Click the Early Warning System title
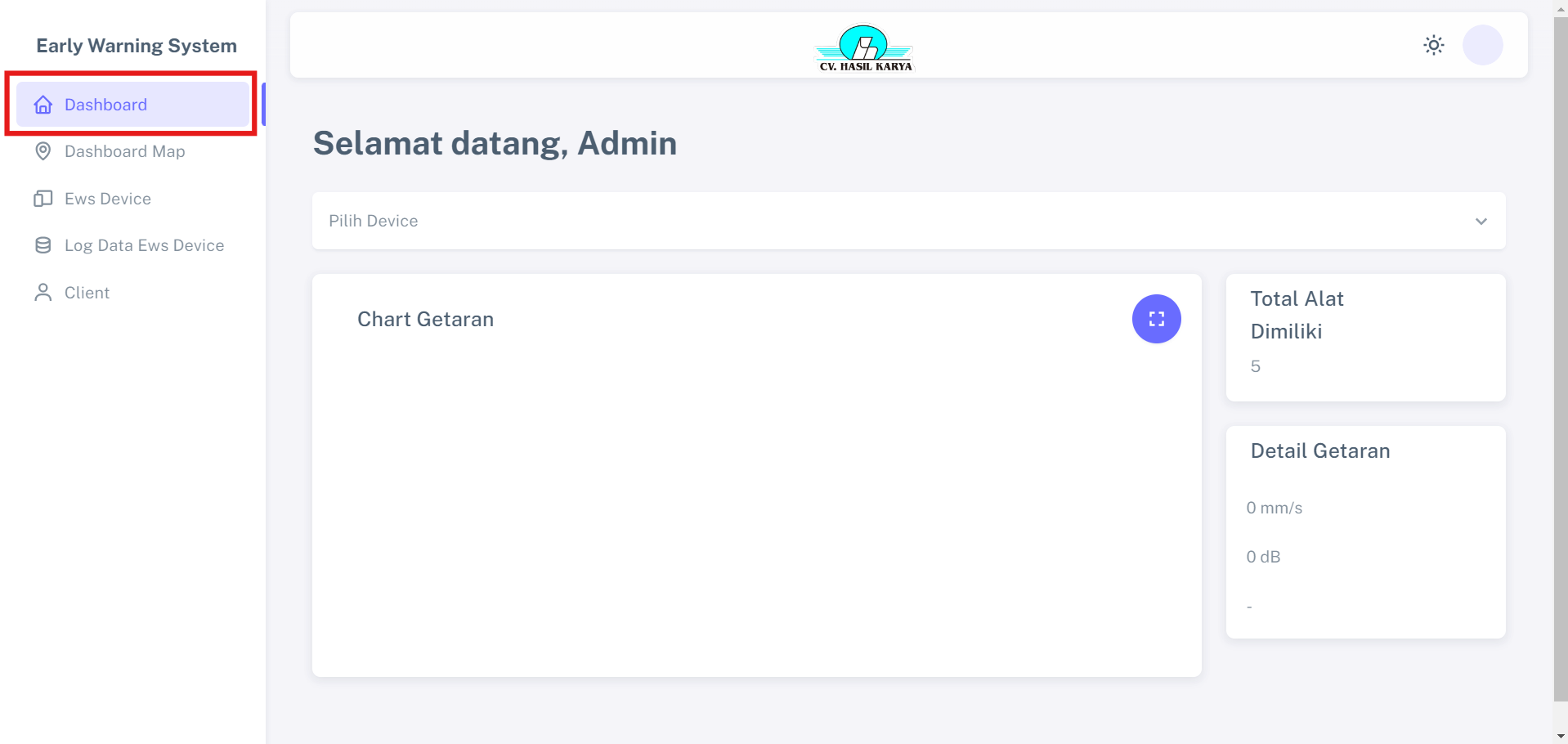This screenshot has height=744, width=1568. click(x=137, y=46)
